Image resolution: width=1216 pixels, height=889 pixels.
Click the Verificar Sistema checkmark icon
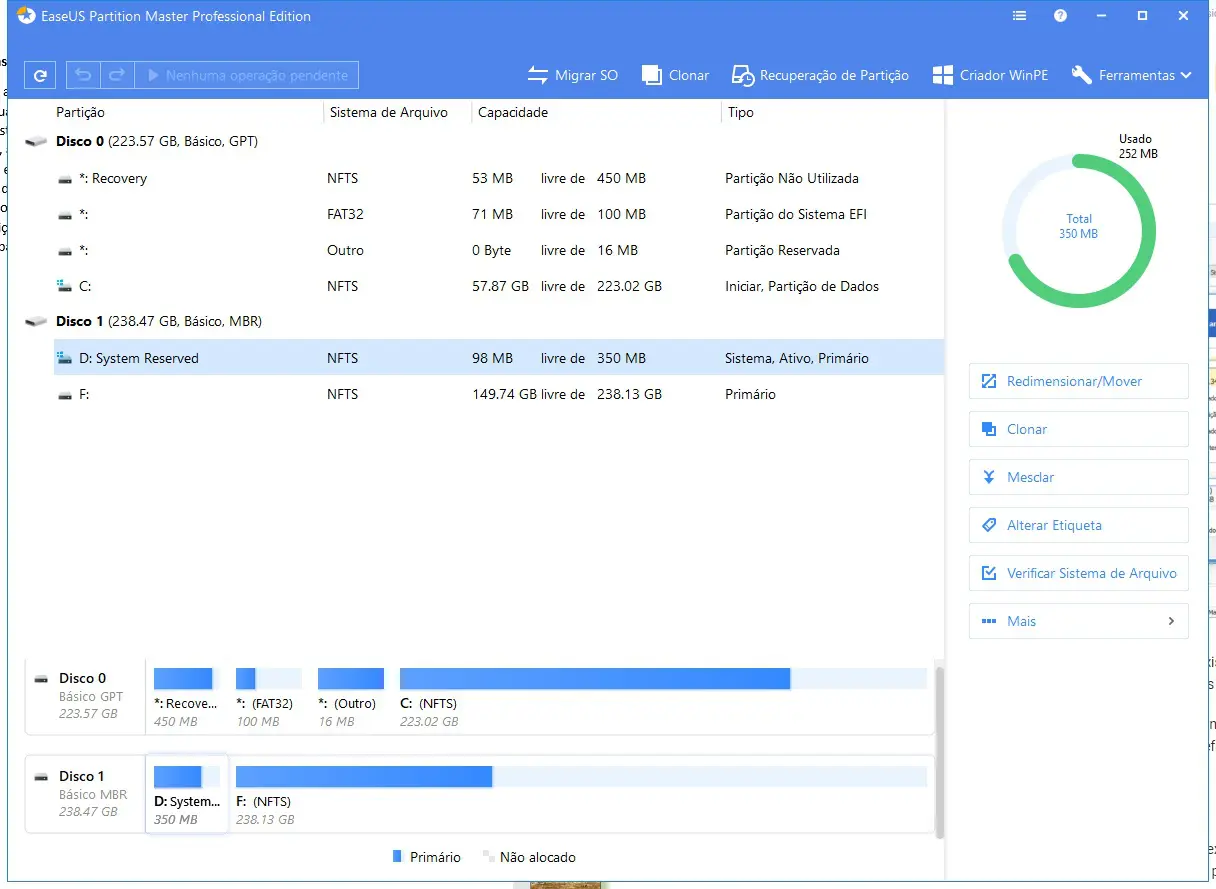pyautogui.click(x=989, y=573)
